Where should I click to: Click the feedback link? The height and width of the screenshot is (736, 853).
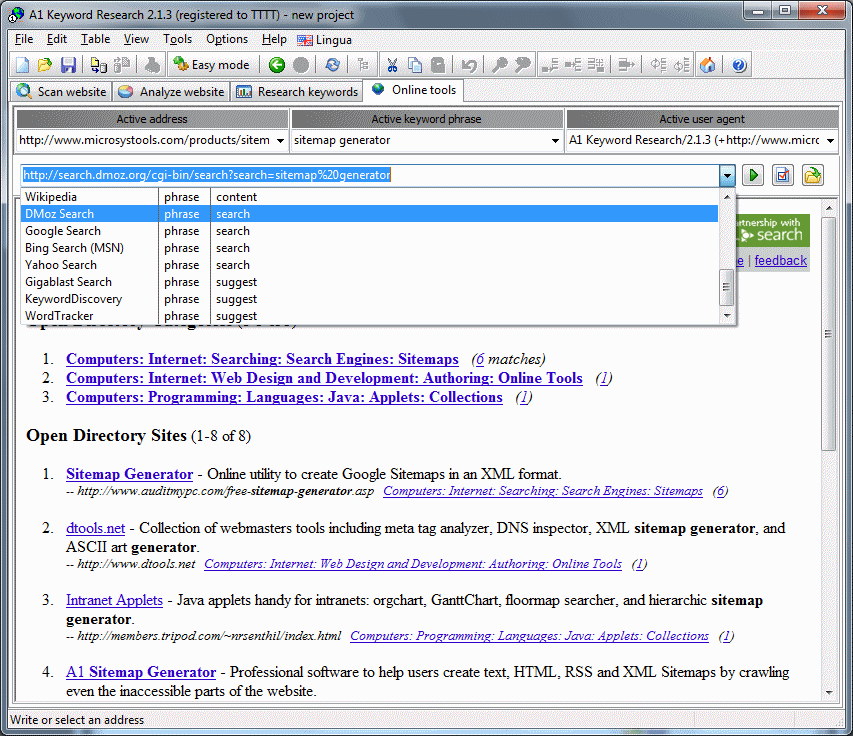pyautogui.click(x=780, y=260)
